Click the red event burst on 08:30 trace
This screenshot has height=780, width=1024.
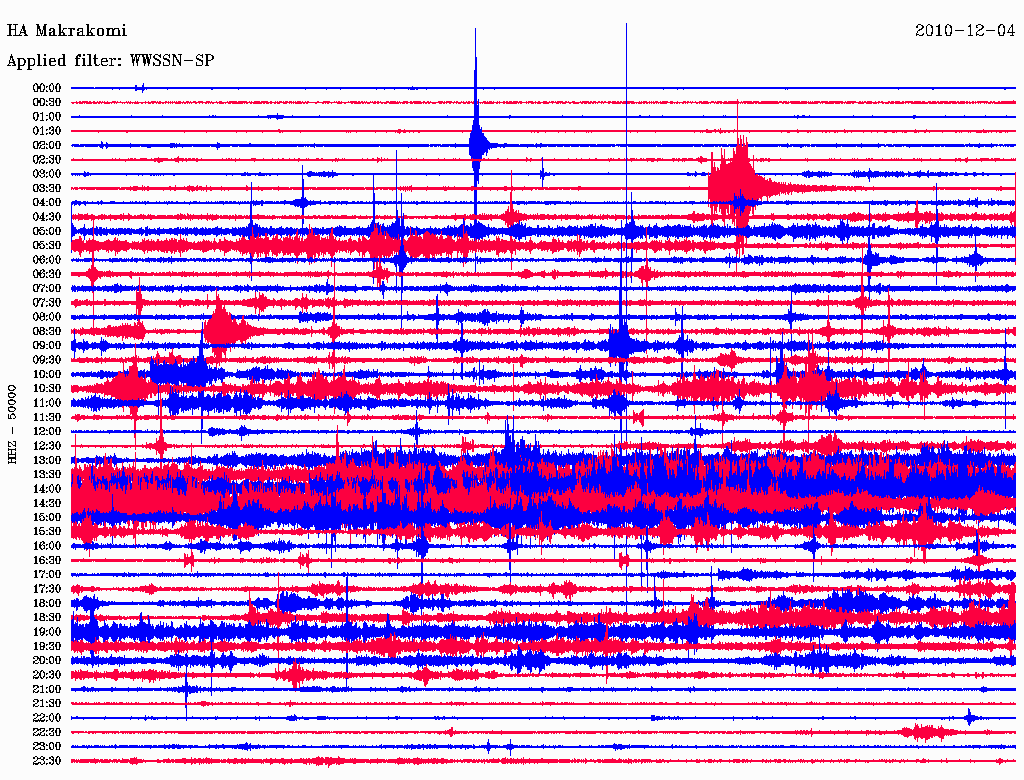[x=222, y=330]
